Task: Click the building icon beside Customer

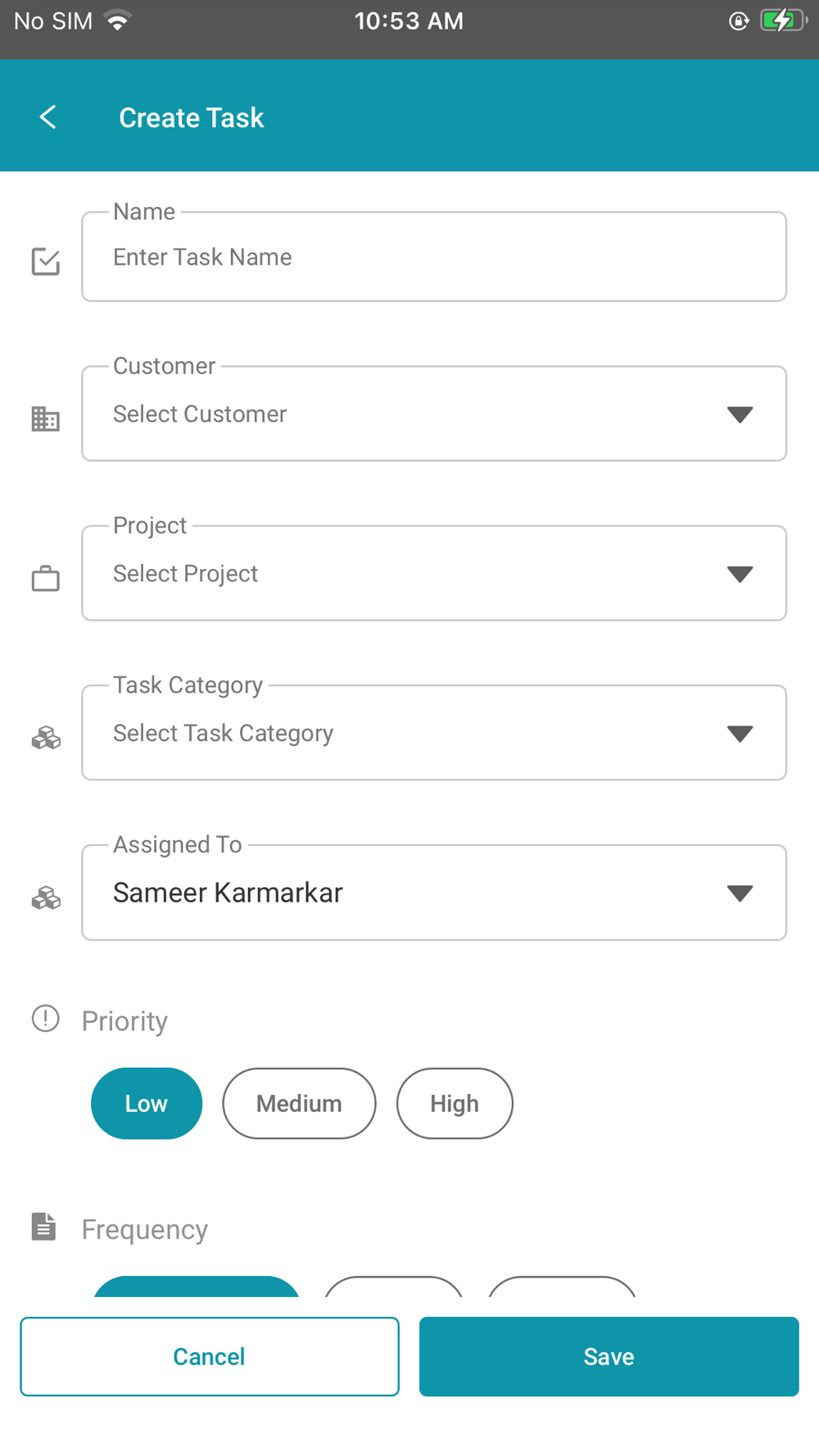Action: click(x=46, y=419)
